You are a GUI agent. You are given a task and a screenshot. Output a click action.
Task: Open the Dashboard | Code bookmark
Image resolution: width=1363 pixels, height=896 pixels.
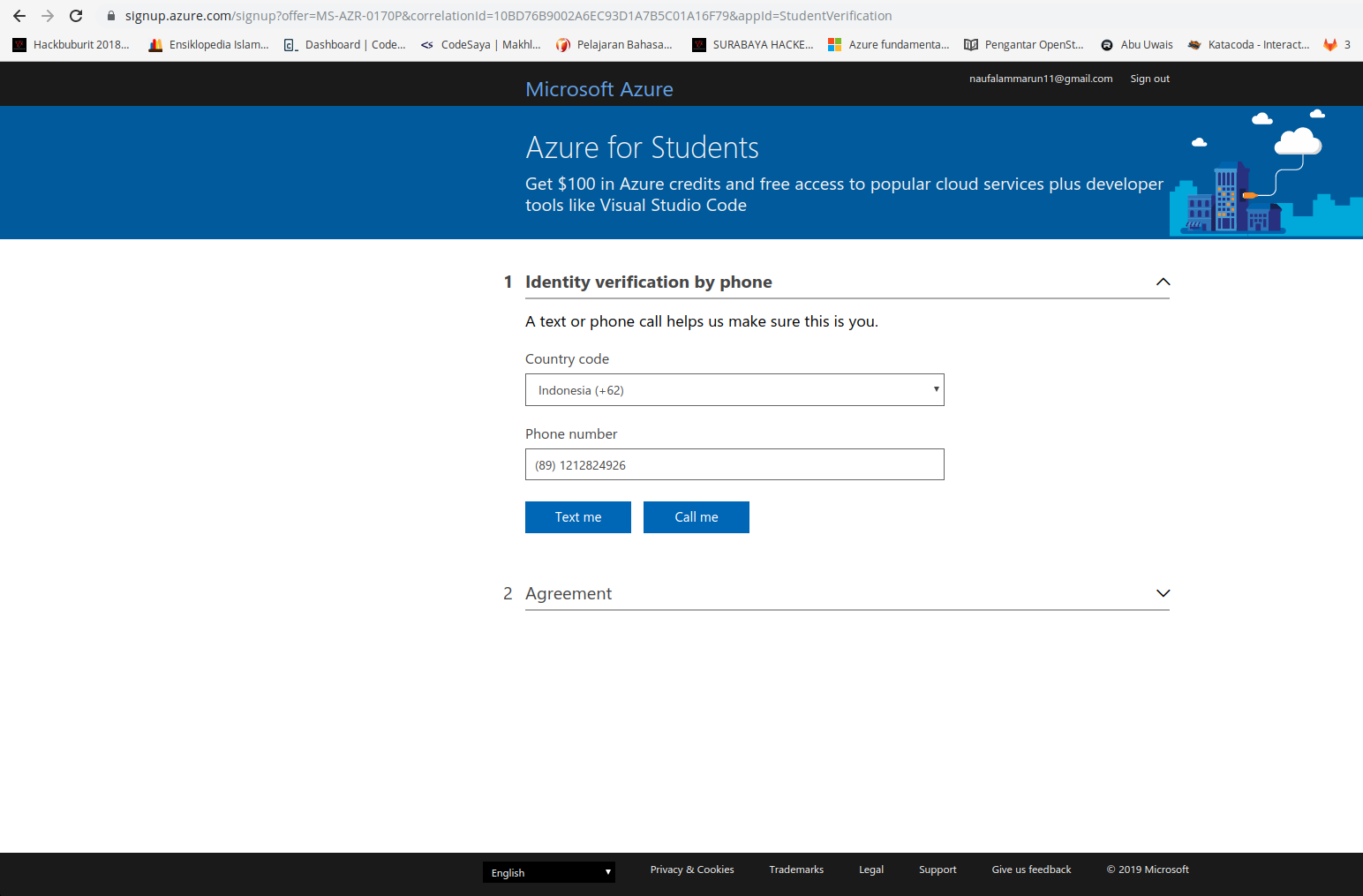tap(344, 45)
